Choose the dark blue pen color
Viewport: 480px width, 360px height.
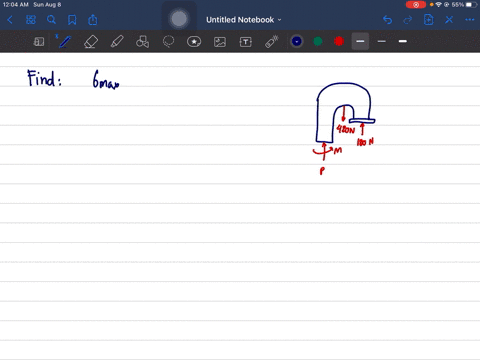pos(297,41)
